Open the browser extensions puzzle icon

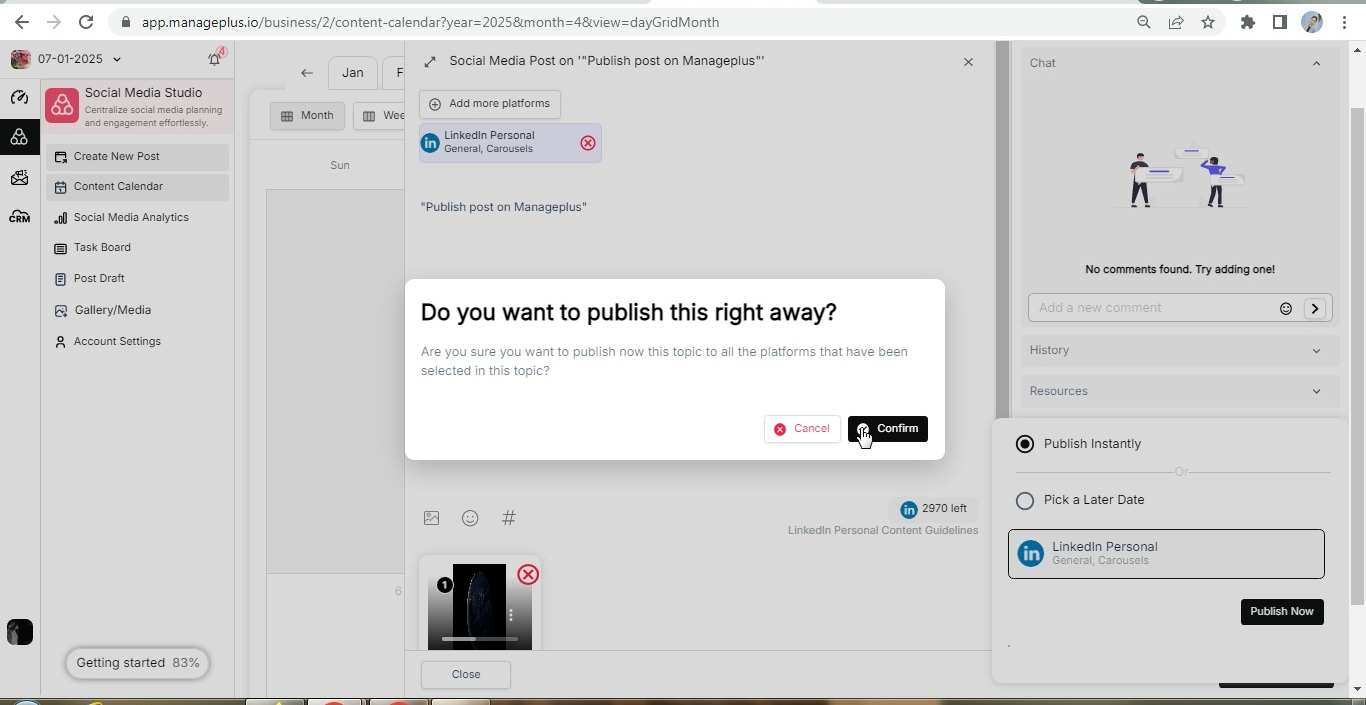click(1248, 22)
